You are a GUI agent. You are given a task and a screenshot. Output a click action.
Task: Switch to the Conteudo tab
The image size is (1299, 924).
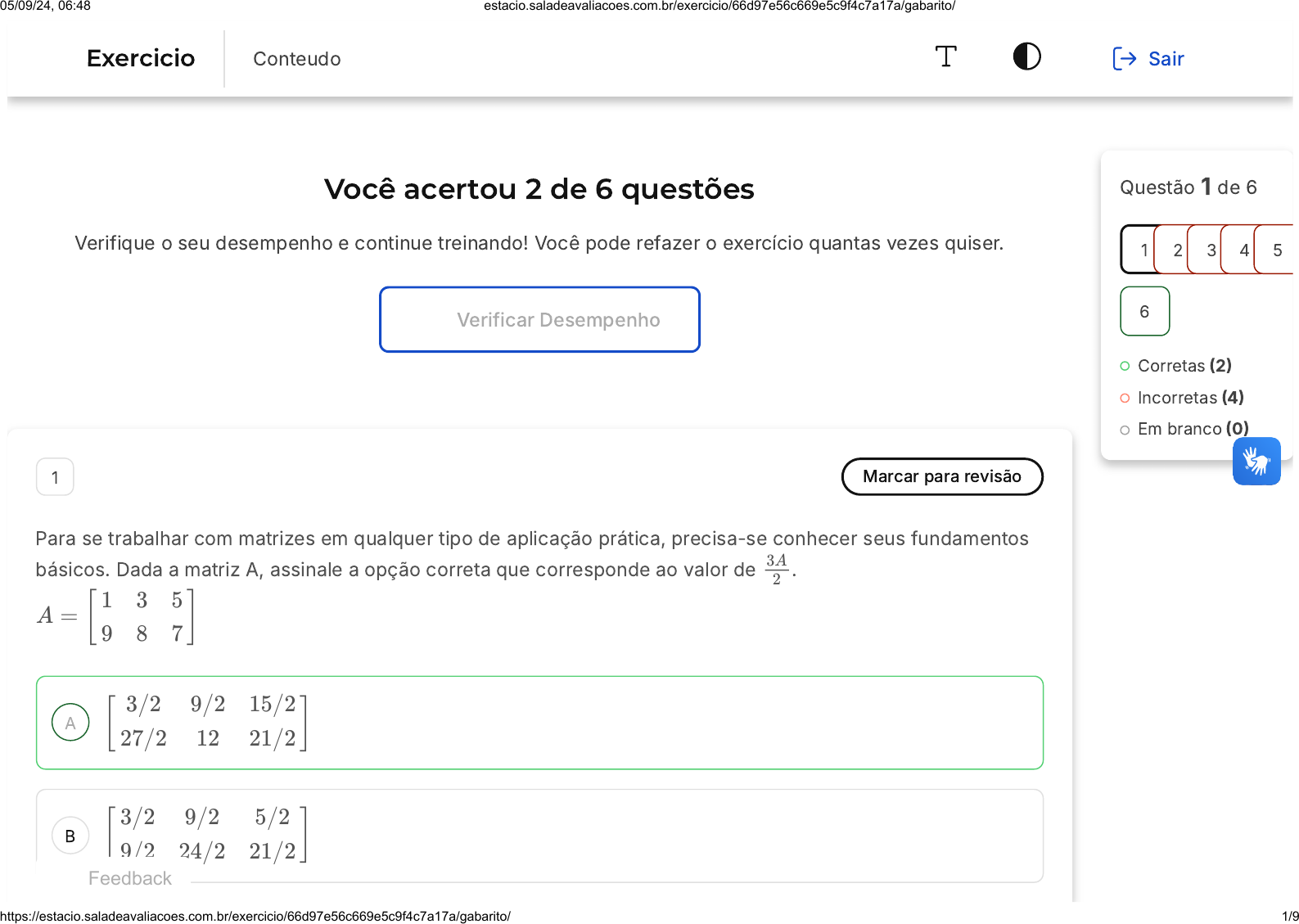tap(296, 59)
